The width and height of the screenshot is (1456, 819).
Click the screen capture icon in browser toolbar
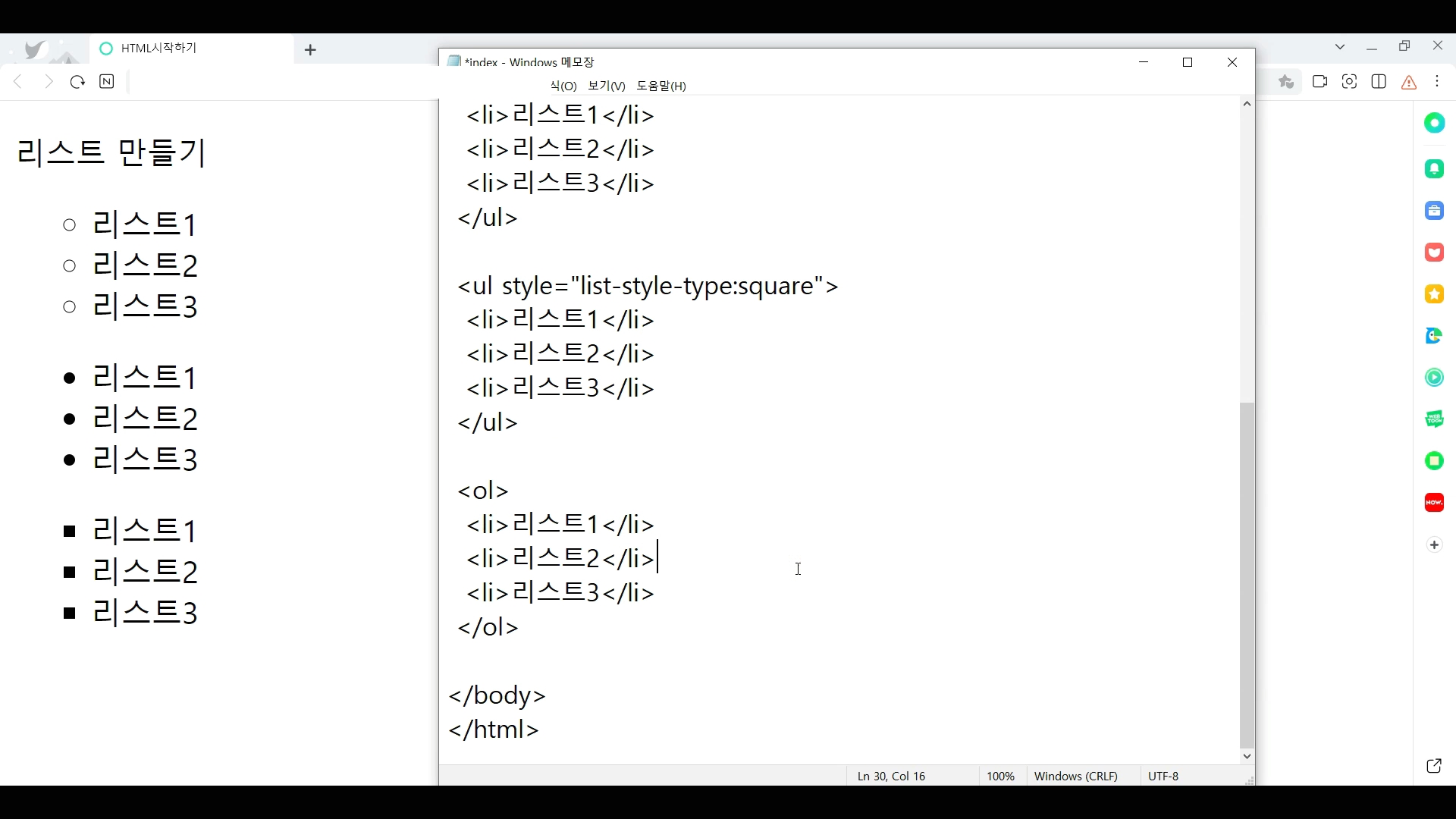click(x=1349, y=82)
